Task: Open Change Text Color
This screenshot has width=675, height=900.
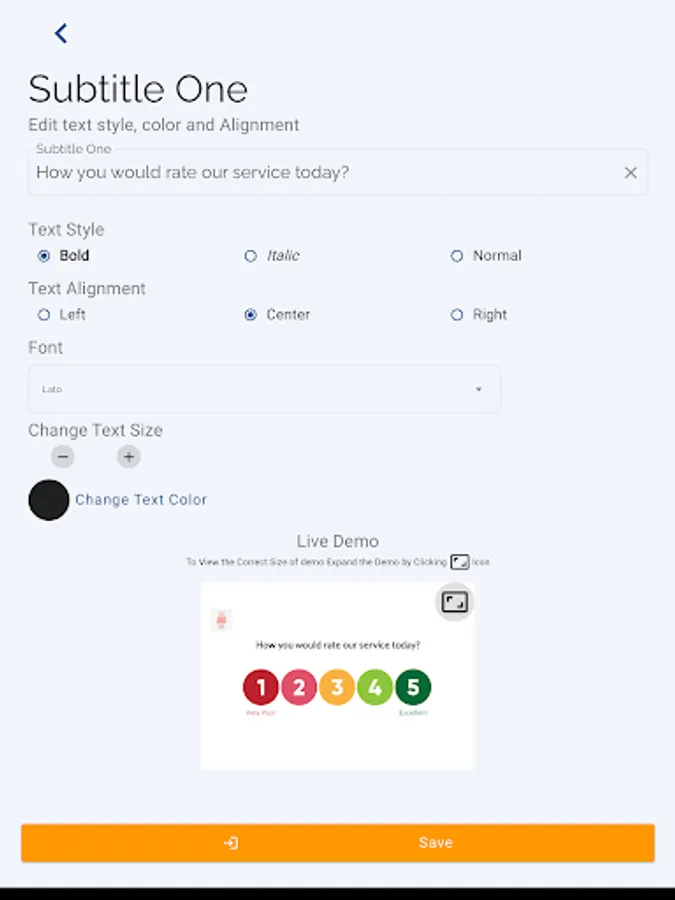Action: [141, 500]
